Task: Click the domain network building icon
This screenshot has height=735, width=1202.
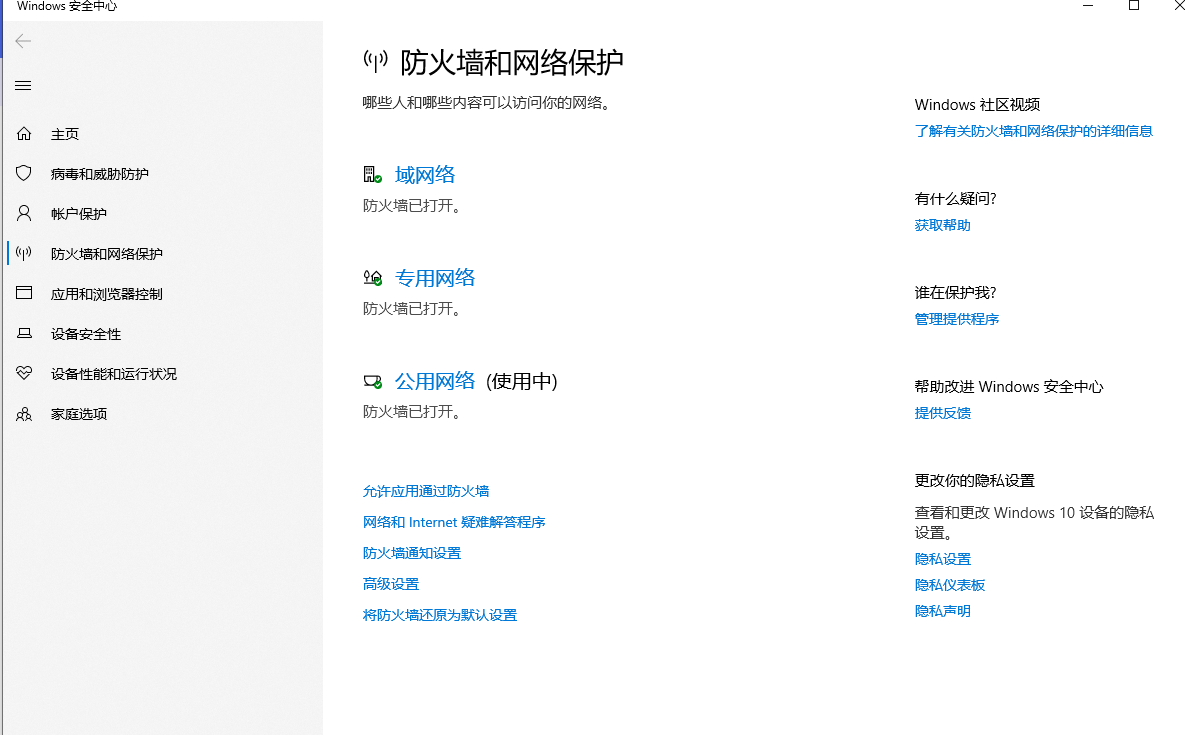Action: [372, 175]
